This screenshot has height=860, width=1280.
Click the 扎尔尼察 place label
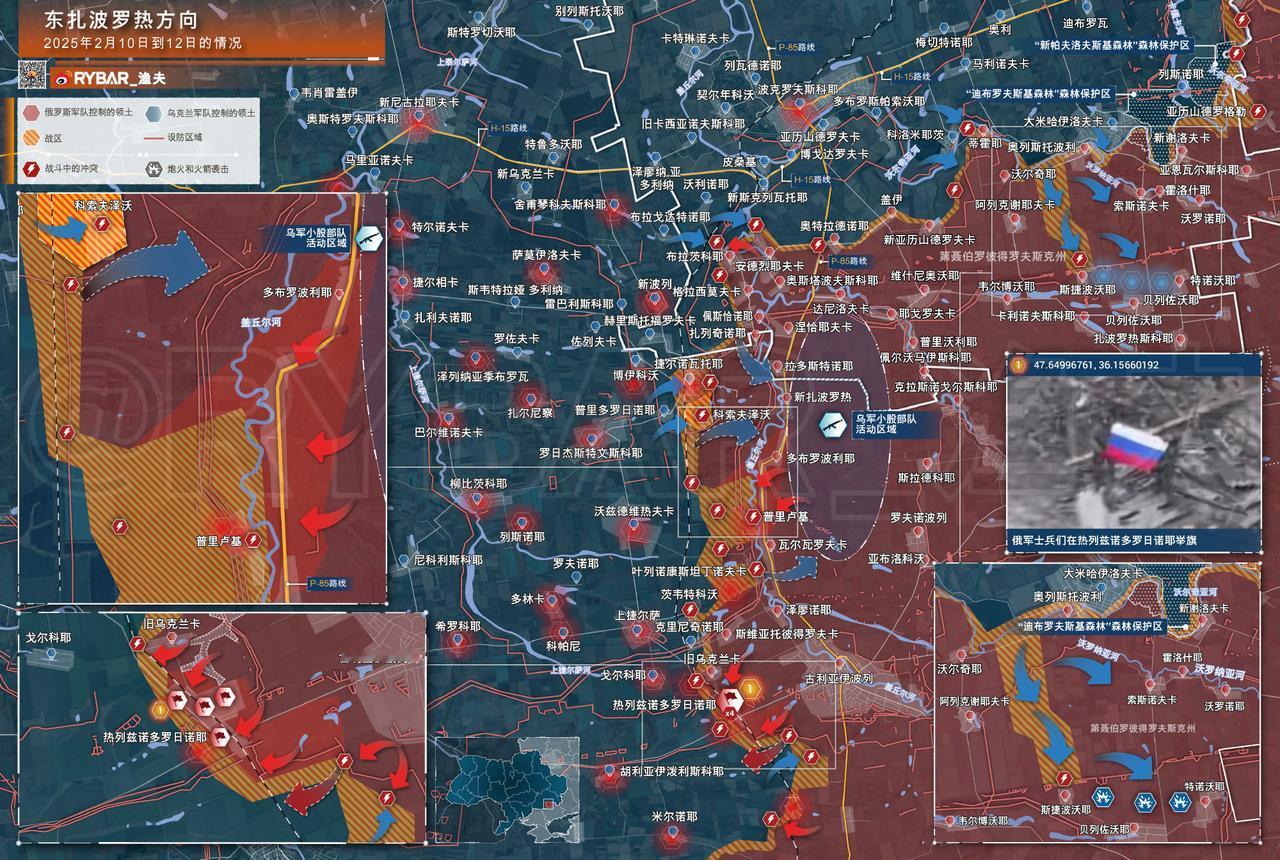pyautogui.click(x=530, y=412)
